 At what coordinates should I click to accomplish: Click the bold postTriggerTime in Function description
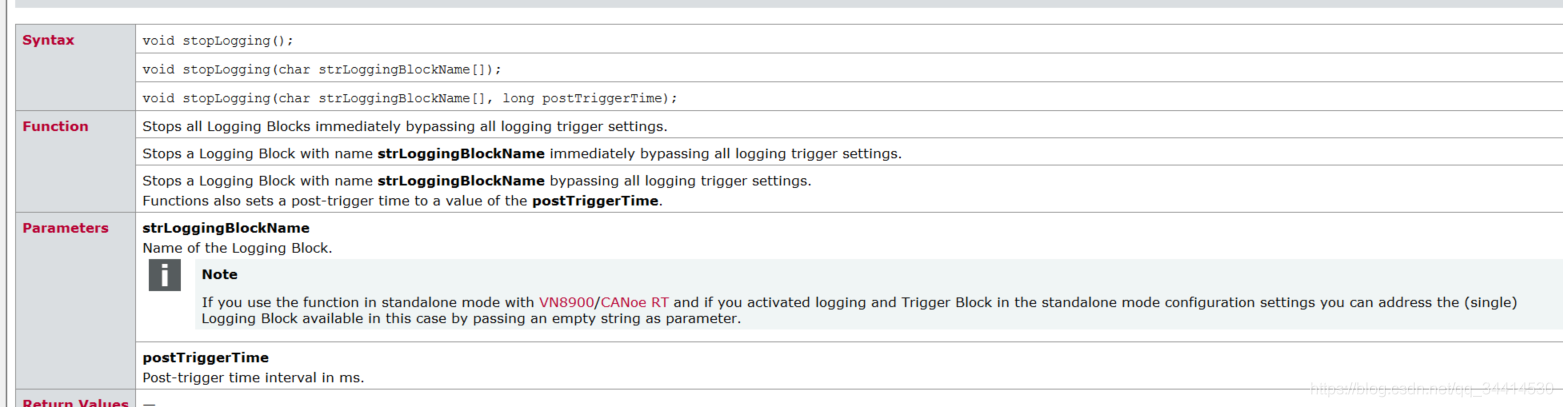coord(595,200)
